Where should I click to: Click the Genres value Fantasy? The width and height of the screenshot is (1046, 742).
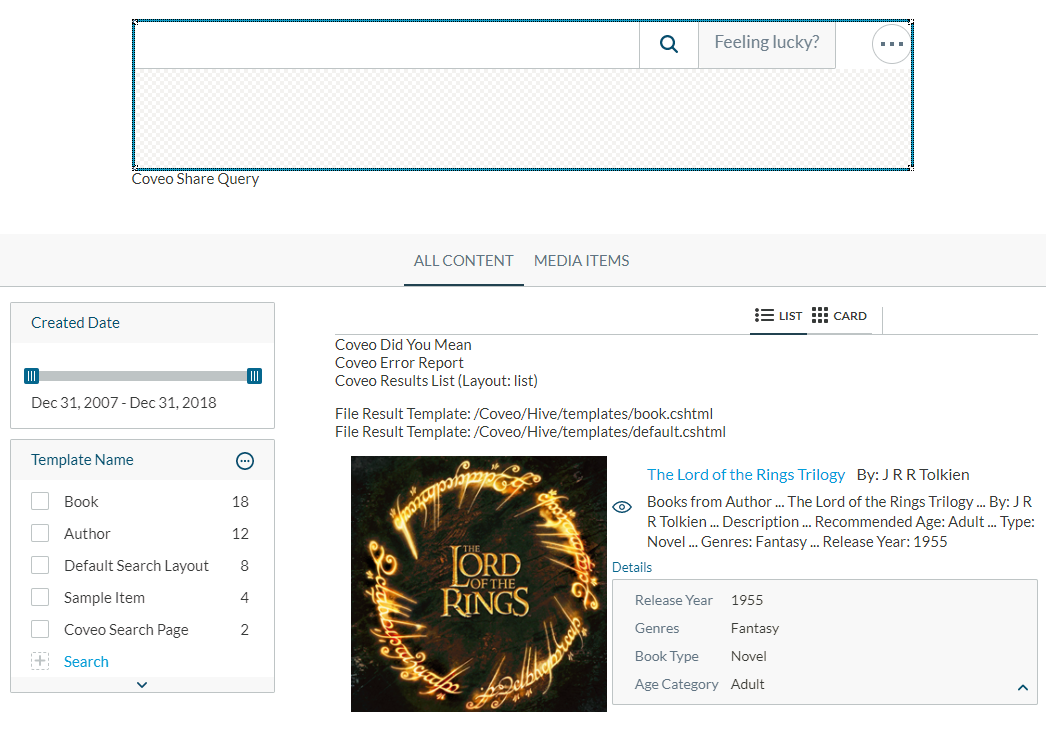click(755, 628)
